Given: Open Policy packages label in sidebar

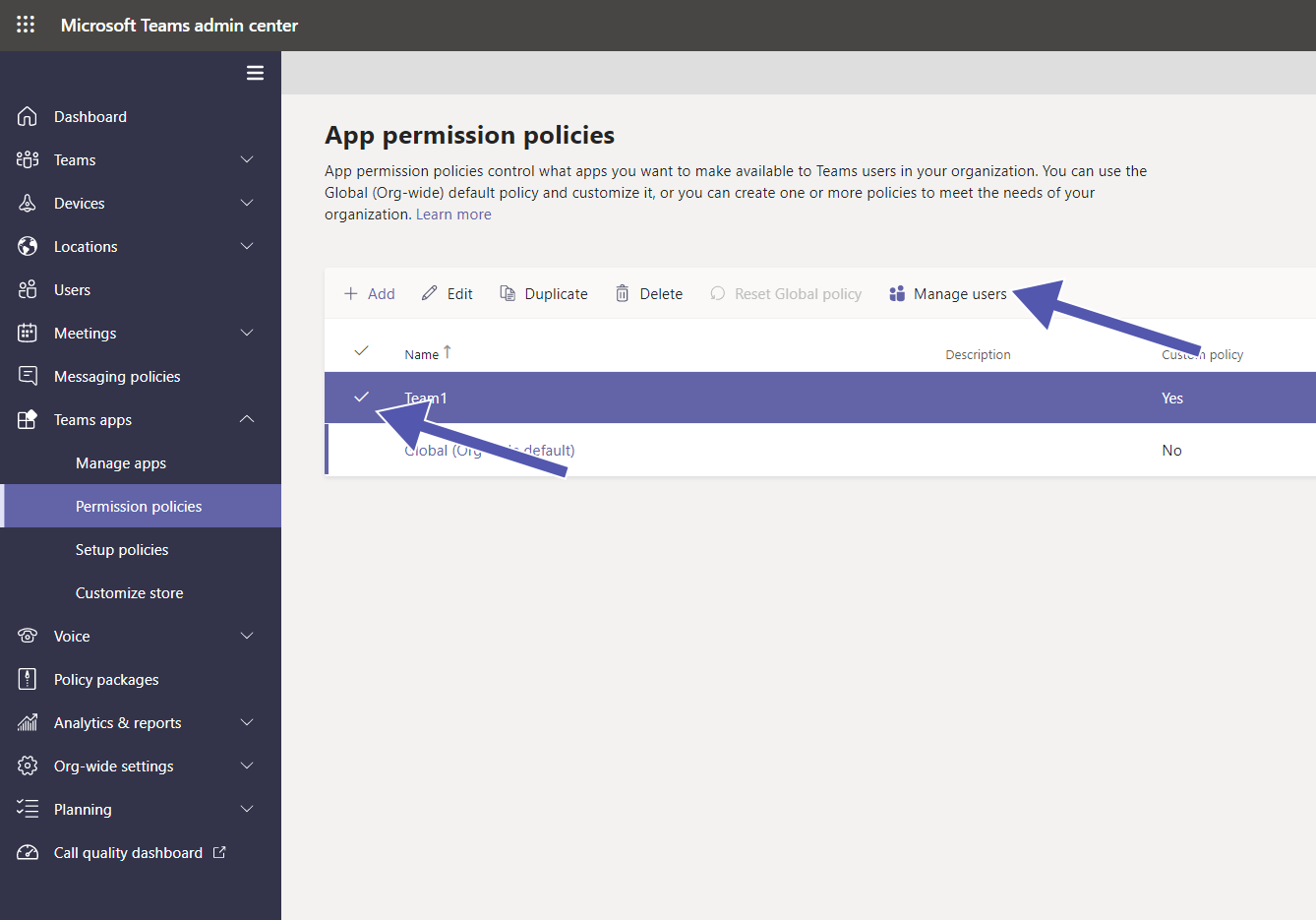Looking at the screenshot, I should (106, 679).
